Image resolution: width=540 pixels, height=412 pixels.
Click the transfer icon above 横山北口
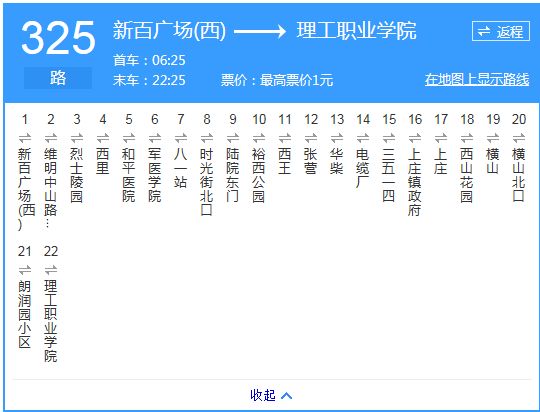click(x=519, y=138)
